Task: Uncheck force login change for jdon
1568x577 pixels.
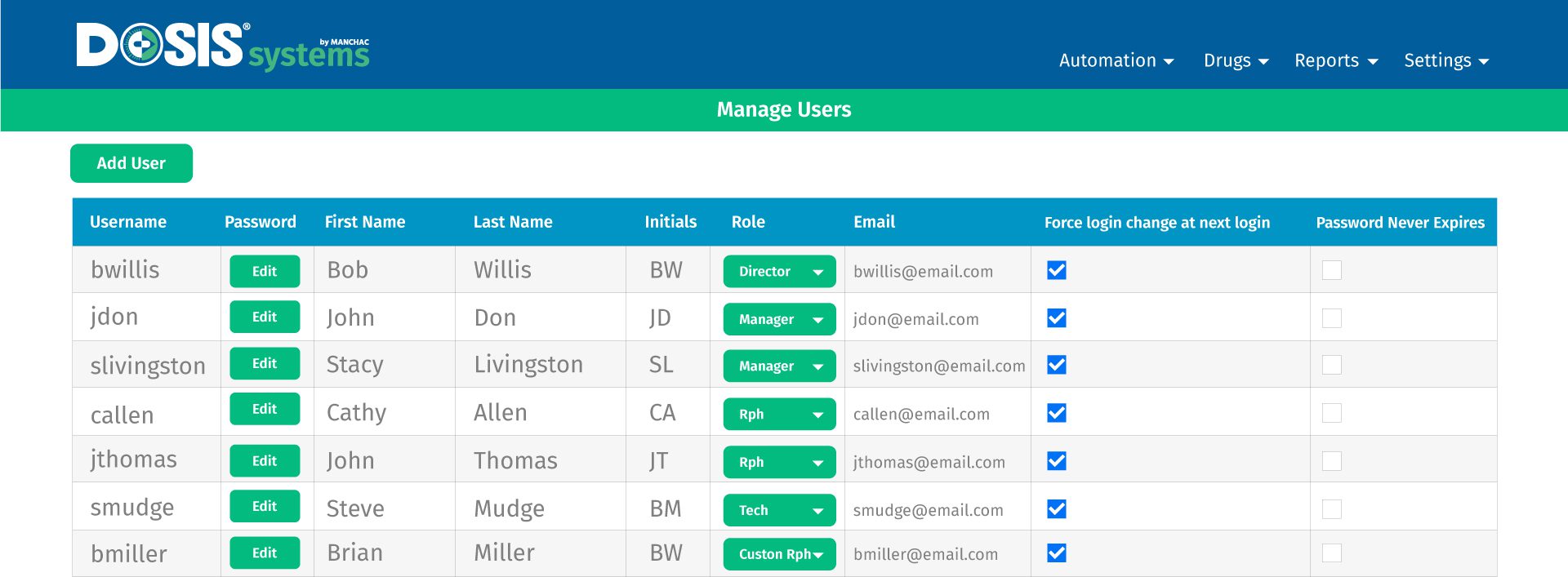Action: pos(1057,318)
